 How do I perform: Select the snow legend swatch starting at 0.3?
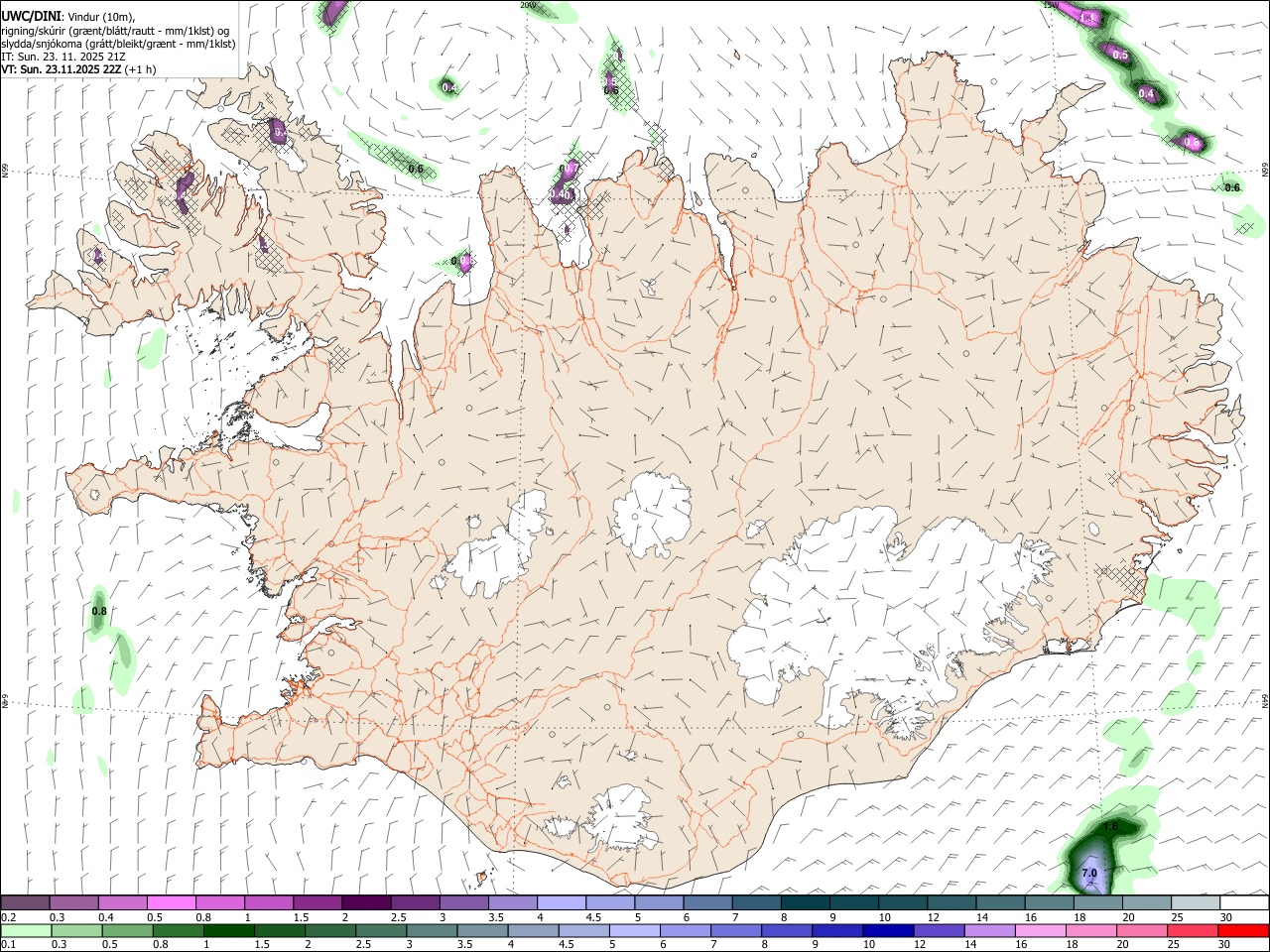click(x=73, y=902)
